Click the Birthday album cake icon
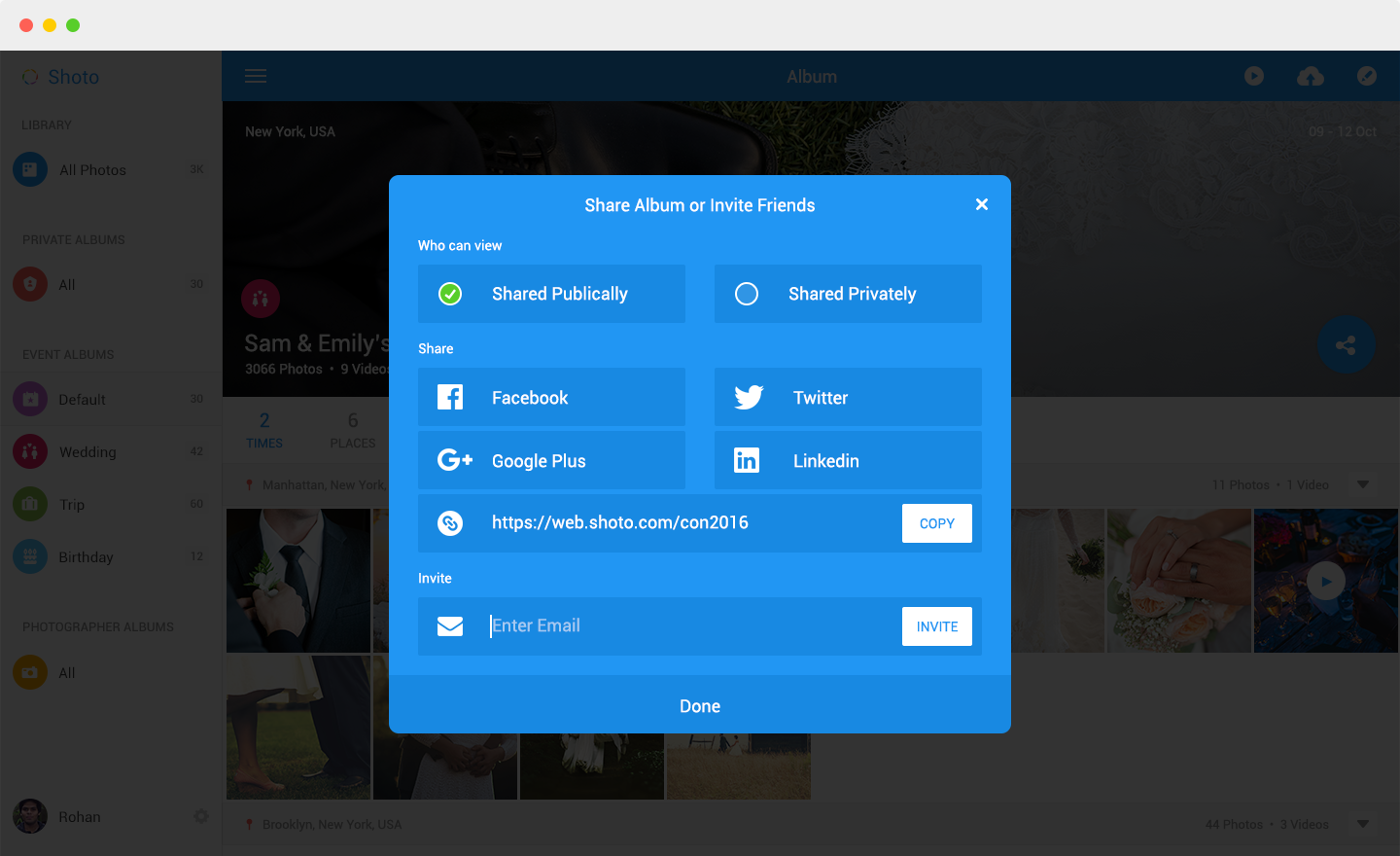1400x856 pixels. click(30, 556)
